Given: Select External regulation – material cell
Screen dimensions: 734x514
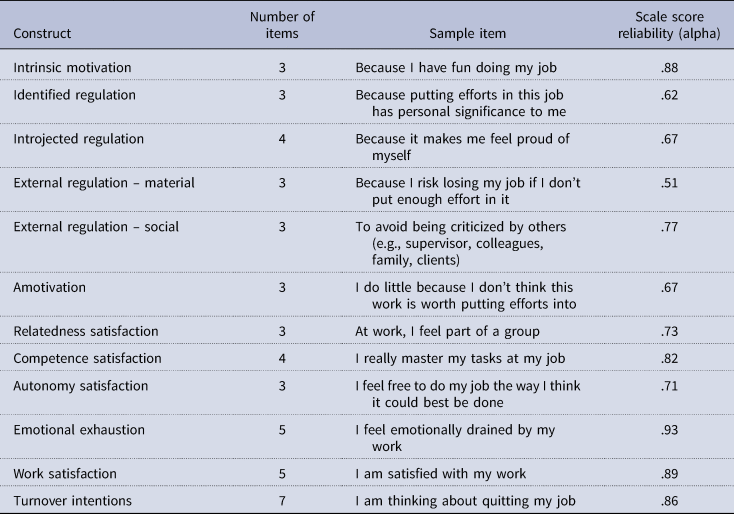Looking at the screenshot, I should [x=103, y=182].
